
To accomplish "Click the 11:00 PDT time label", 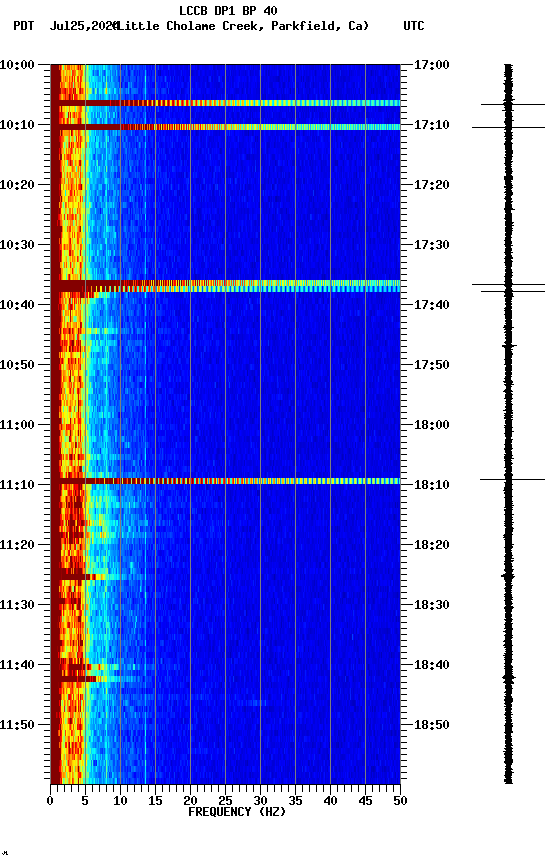I will (17, 425).
